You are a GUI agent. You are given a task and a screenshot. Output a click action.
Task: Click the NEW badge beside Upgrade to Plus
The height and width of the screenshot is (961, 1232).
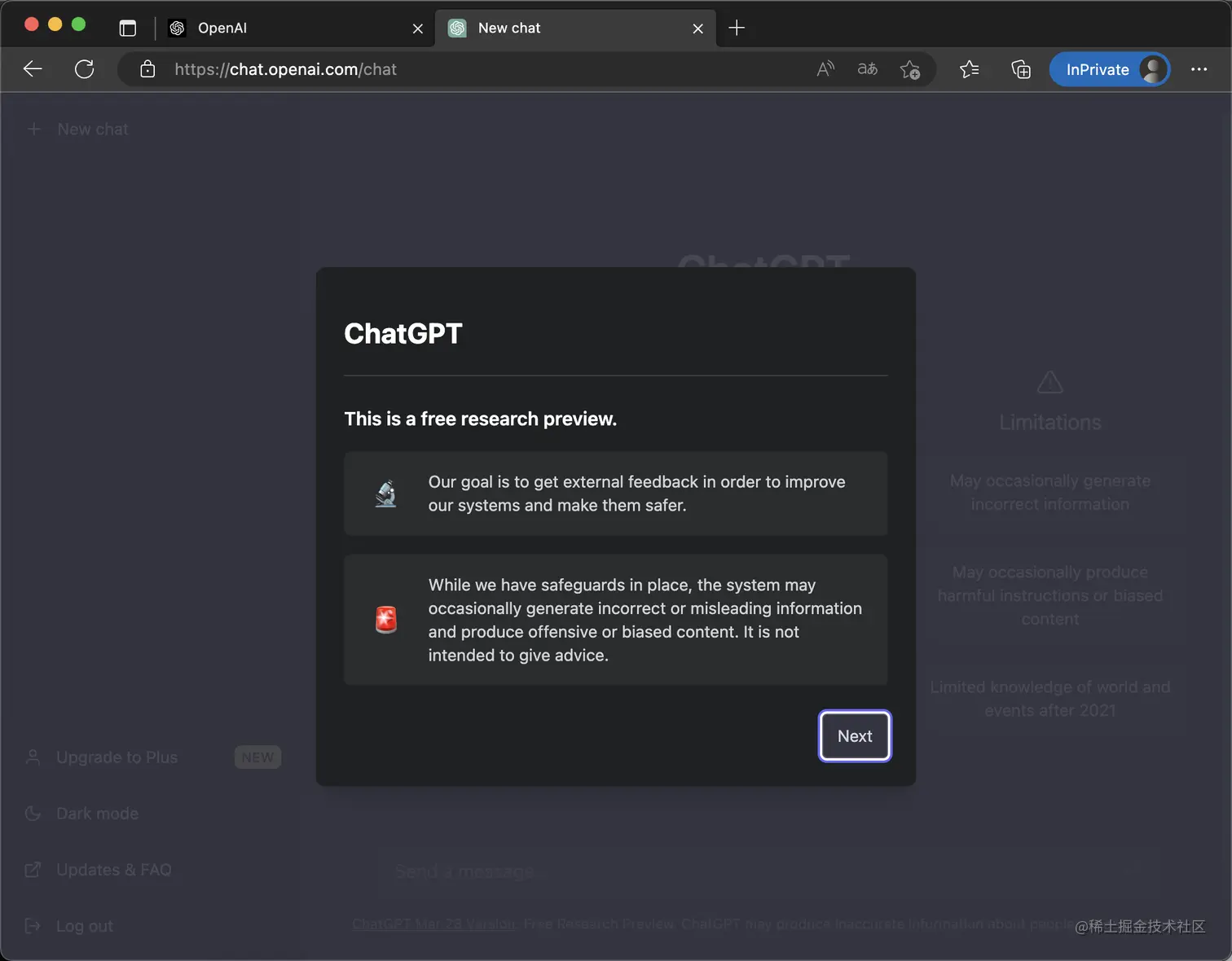257,757
